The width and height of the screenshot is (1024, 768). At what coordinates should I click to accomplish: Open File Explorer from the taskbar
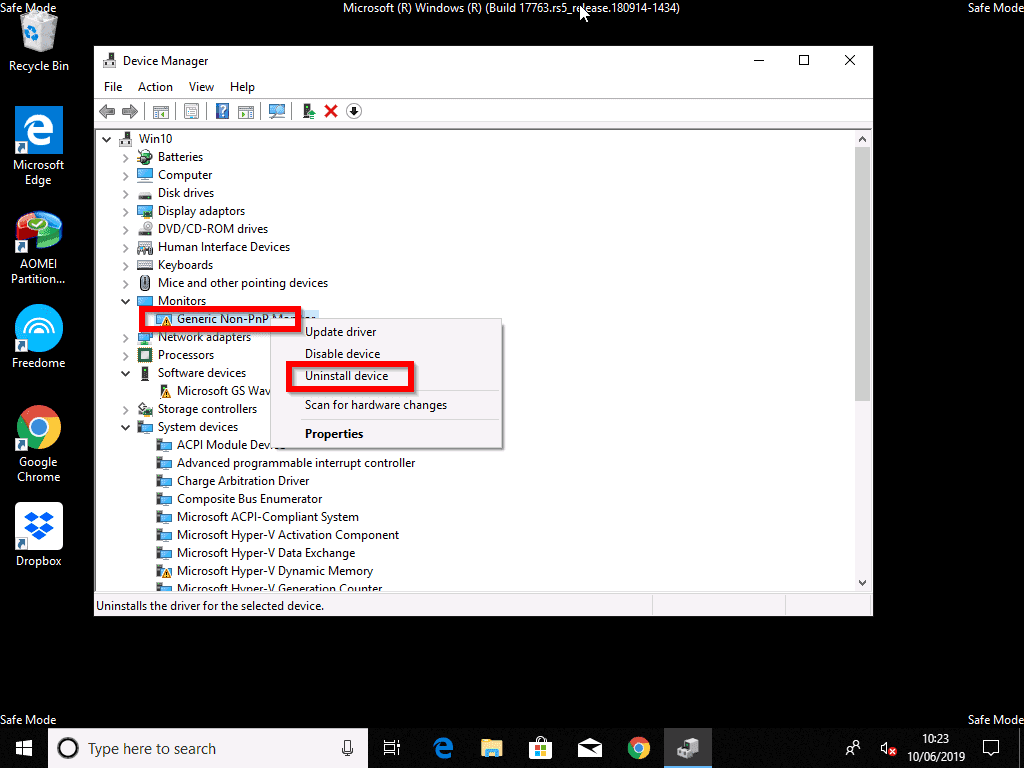pyautogui.click(x=492, y=748)
